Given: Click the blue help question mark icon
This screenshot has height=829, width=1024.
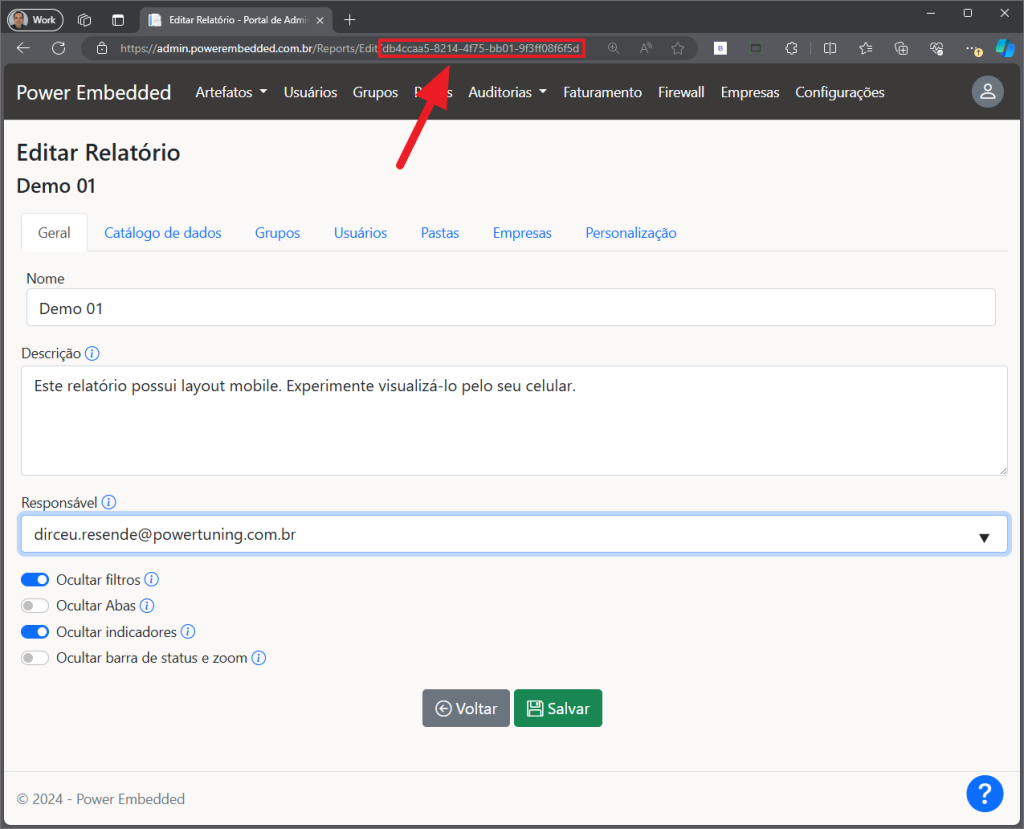Looking at the screenshot, I should (984, 794).
